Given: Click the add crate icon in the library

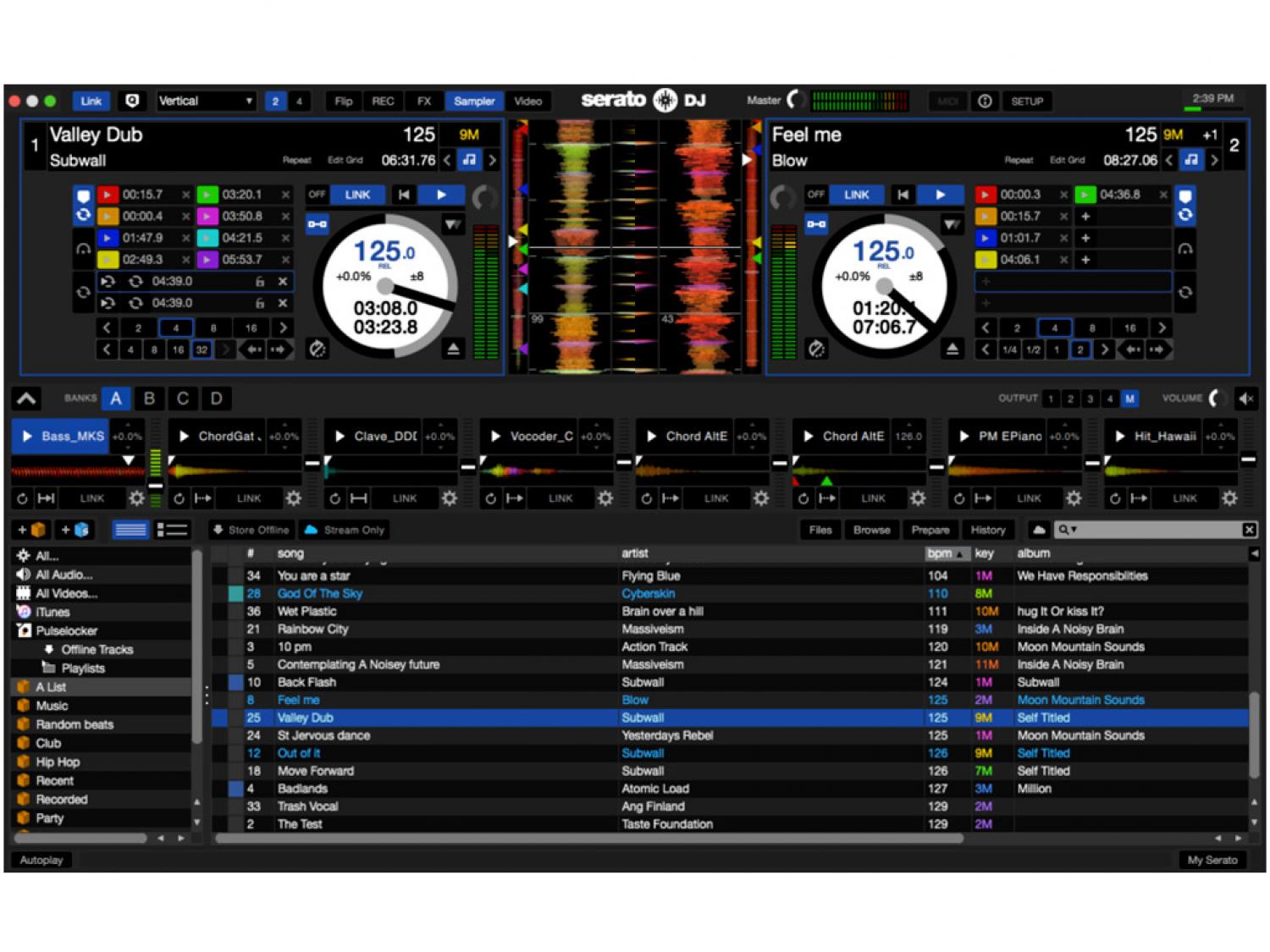Looking at the screenshot, I should coord(31,531).
